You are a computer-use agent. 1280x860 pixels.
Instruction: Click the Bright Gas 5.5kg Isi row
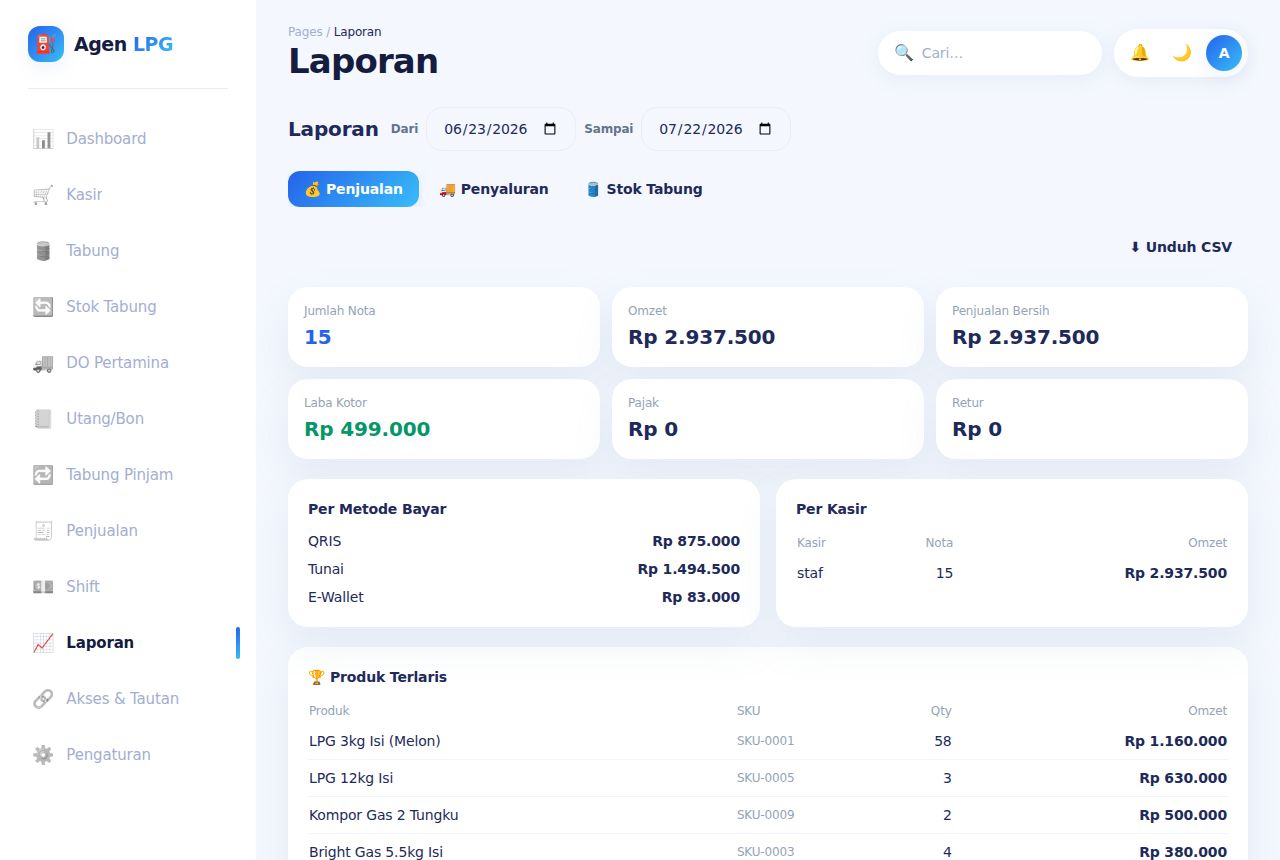768,848
